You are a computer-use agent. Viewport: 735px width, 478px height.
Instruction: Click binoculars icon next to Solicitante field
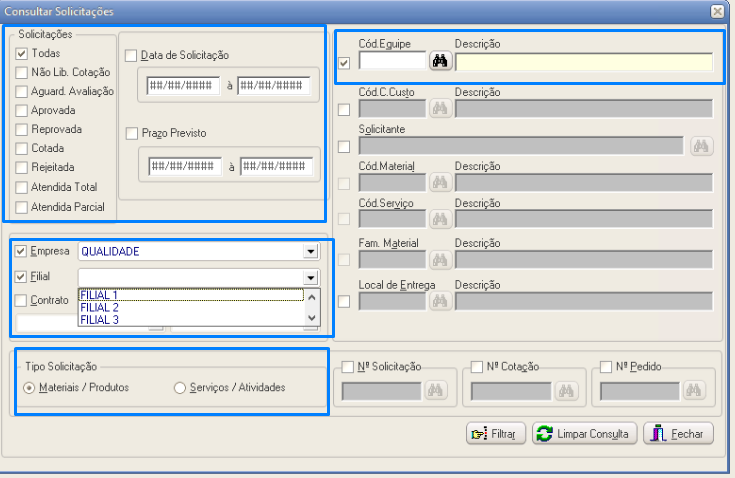[701, 146]
